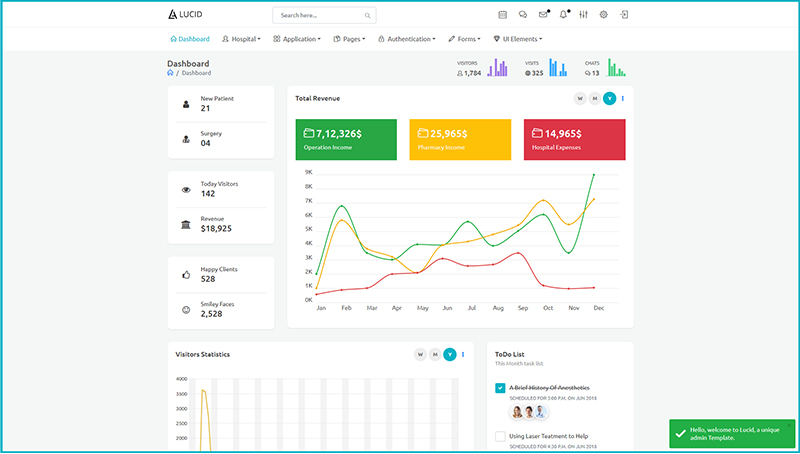The height and width of the screenshot is (454, 800).
Task: Select 'M' monthly button in Visitors Statistics
Action: tap(435, 355)
